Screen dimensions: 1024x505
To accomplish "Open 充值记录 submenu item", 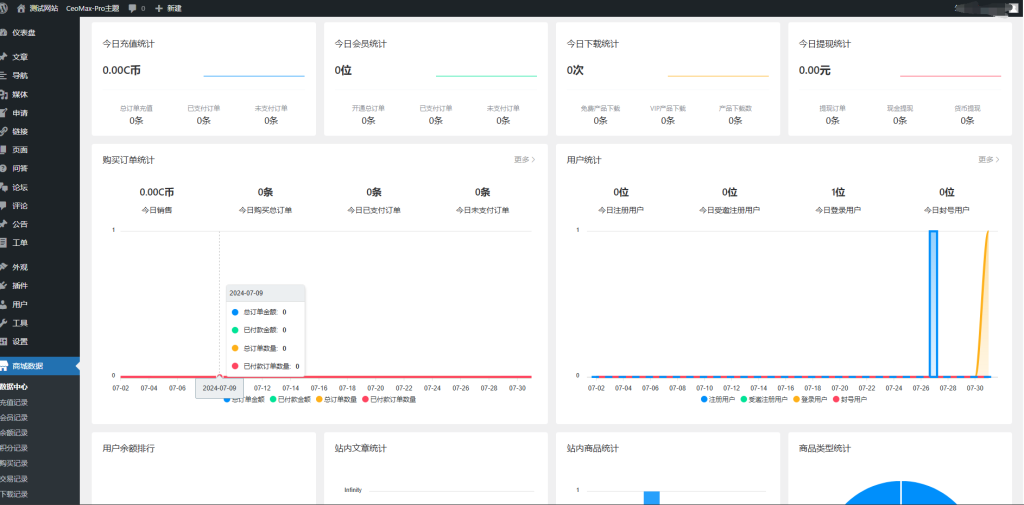I will [14, 402].
